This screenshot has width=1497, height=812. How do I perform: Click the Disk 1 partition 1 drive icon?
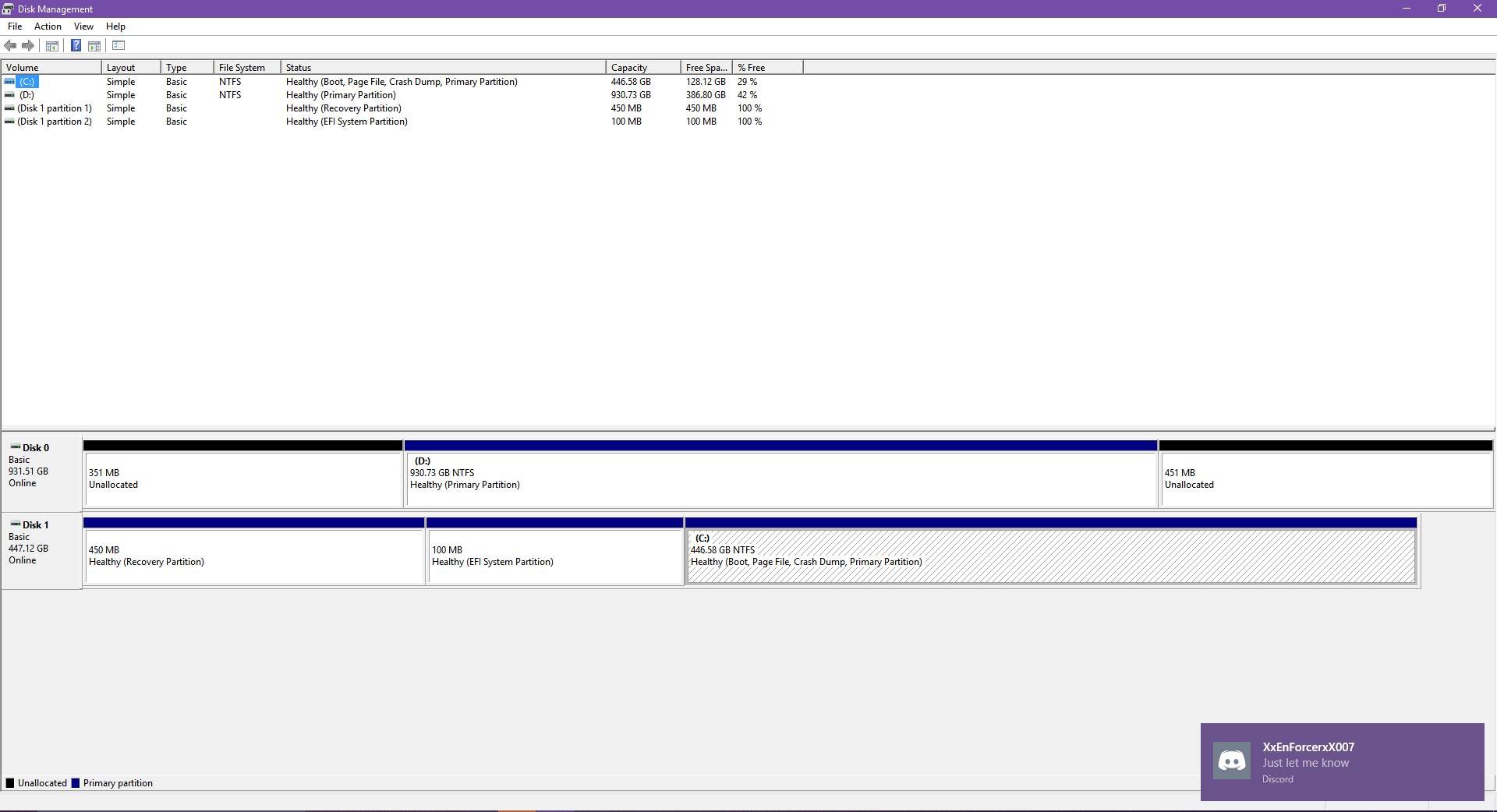pyautogui.click(x=9, y=108)
